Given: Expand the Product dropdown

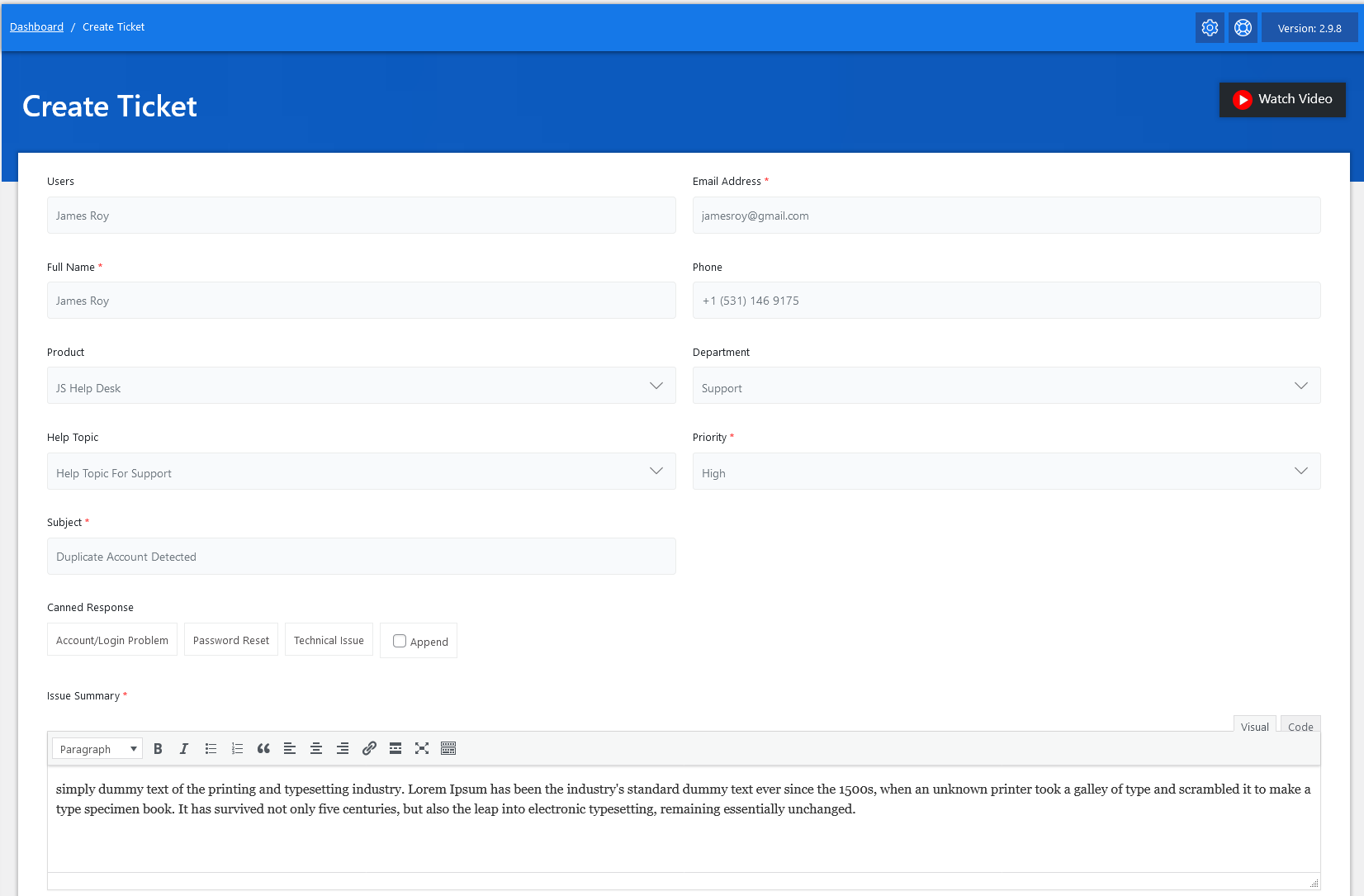Looking at the screenshot, I should (x=361, y=386).
